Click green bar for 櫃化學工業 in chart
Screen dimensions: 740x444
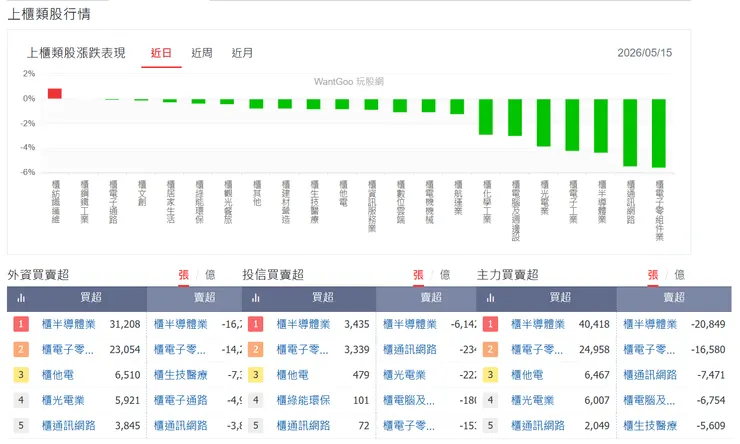[x=486, y=117]
